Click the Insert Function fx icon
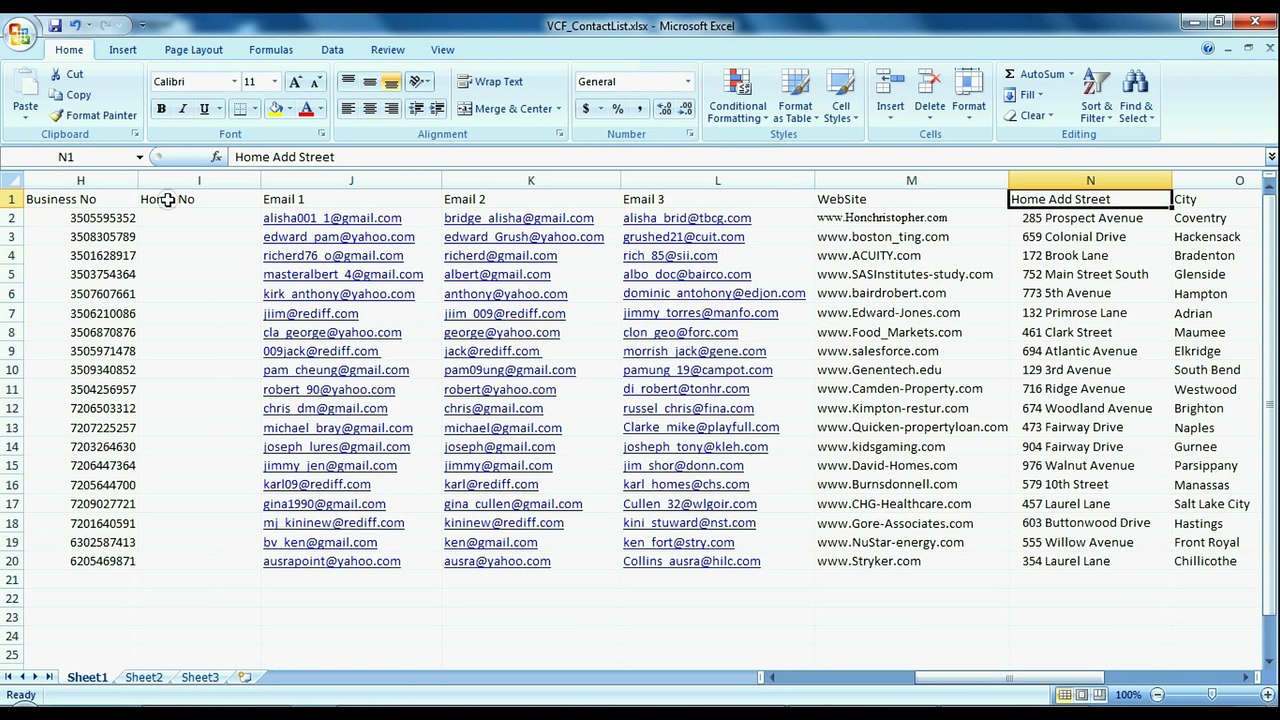The width and height of the screenshot is (1280, 720). [x=216, y=157]
